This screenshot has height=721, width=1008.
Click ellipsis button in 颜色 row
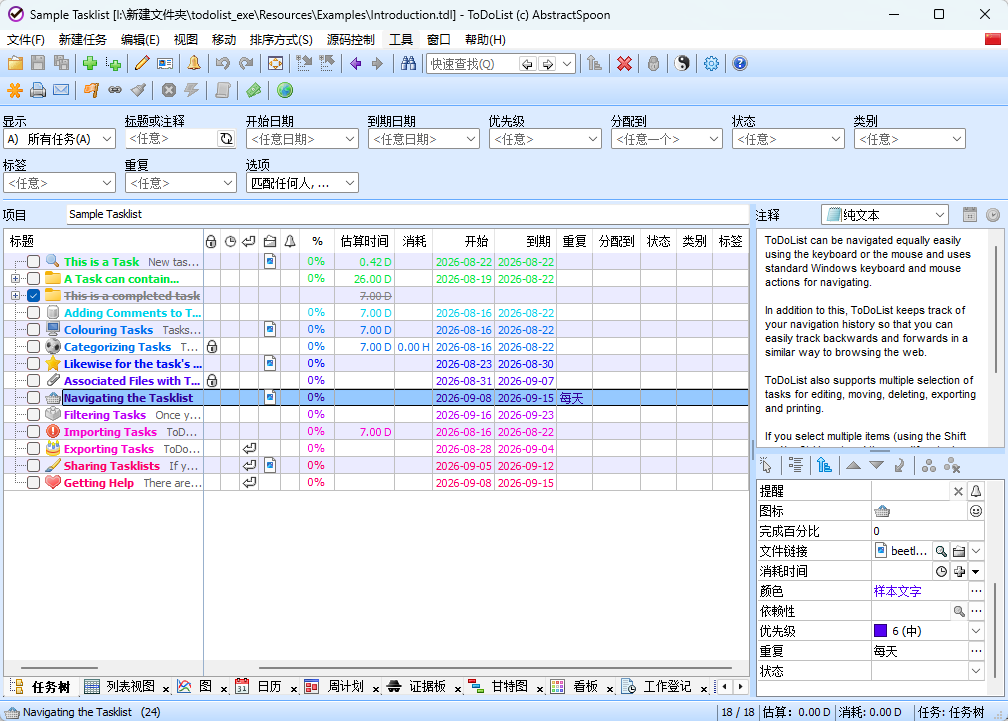(976, 591)
